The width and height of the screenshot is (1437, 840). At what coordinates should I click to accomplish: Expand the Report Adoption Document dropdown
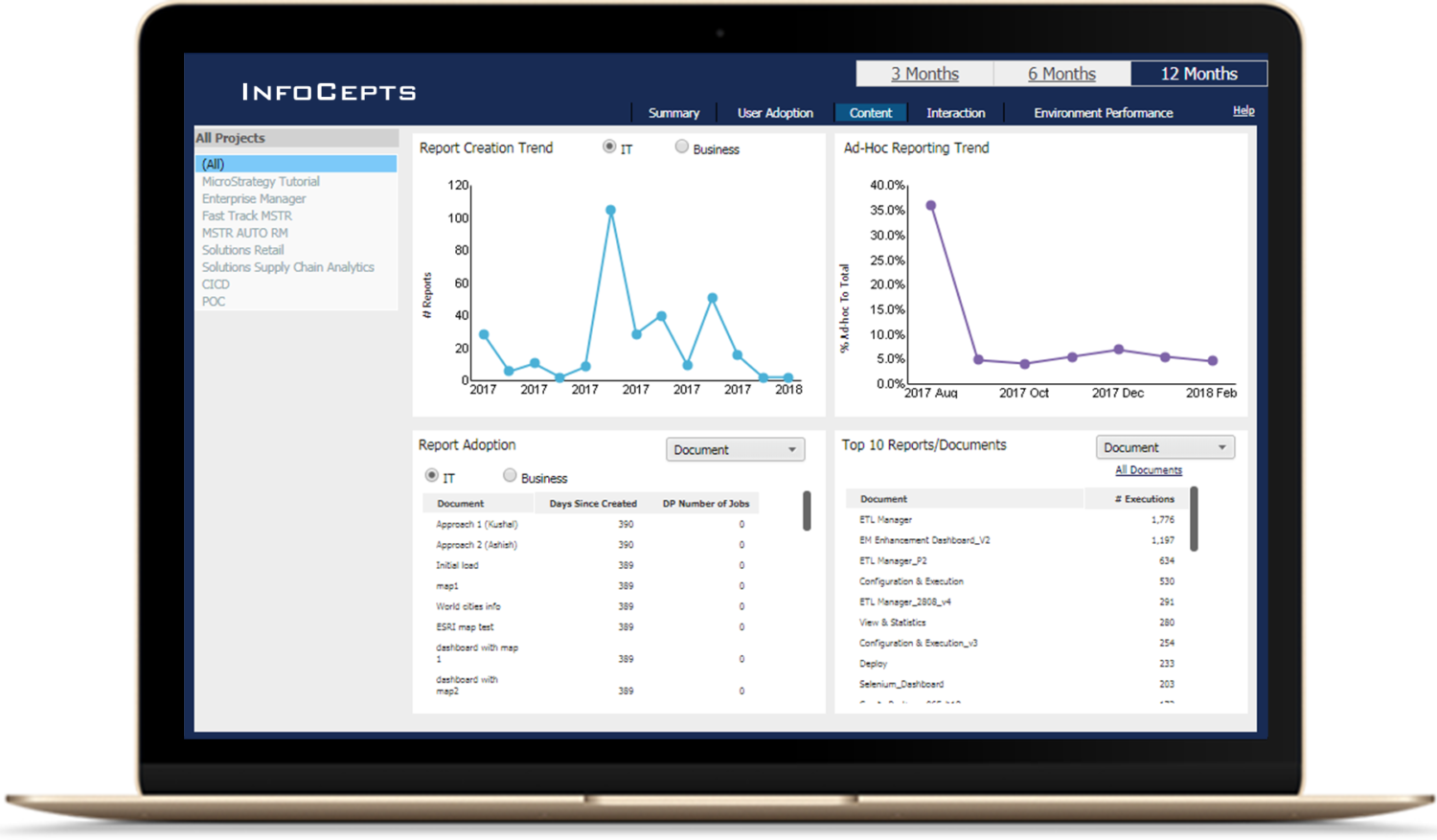[x=735, y=450]
